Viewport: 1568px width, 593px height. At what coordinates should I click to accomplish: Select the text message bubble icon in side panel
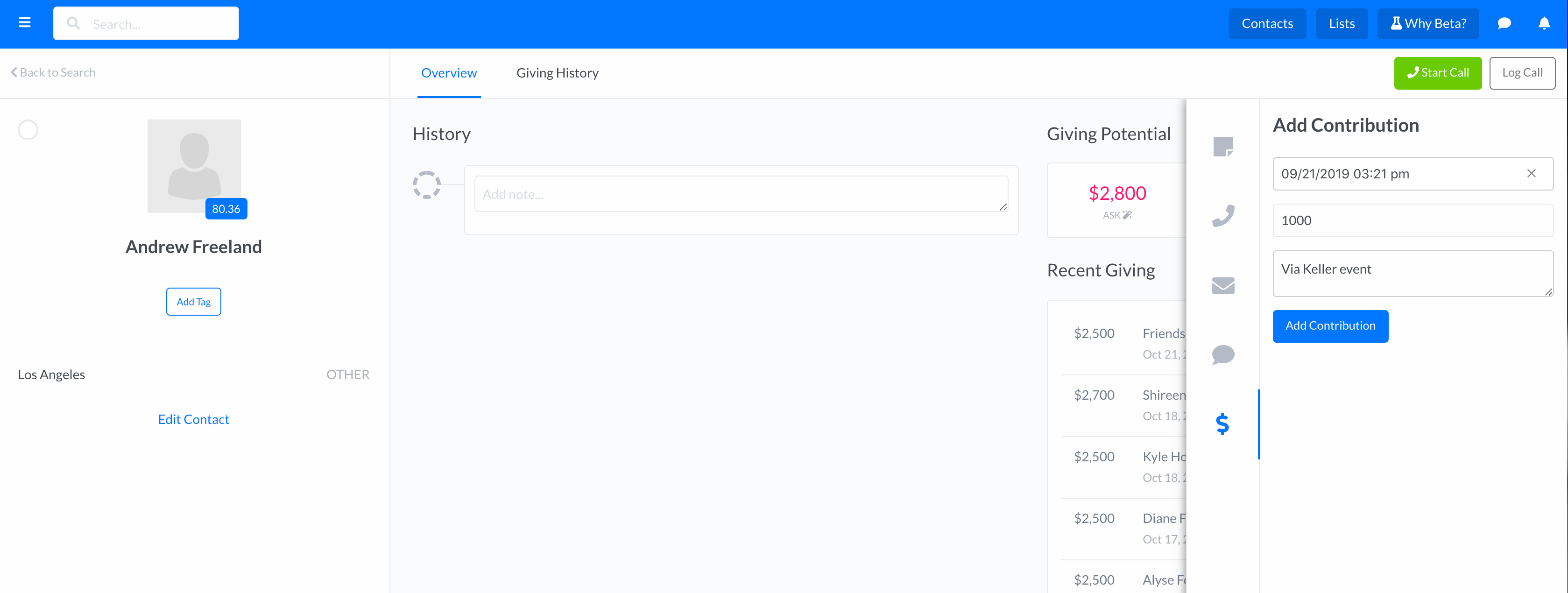click(x=1223, y=354)
